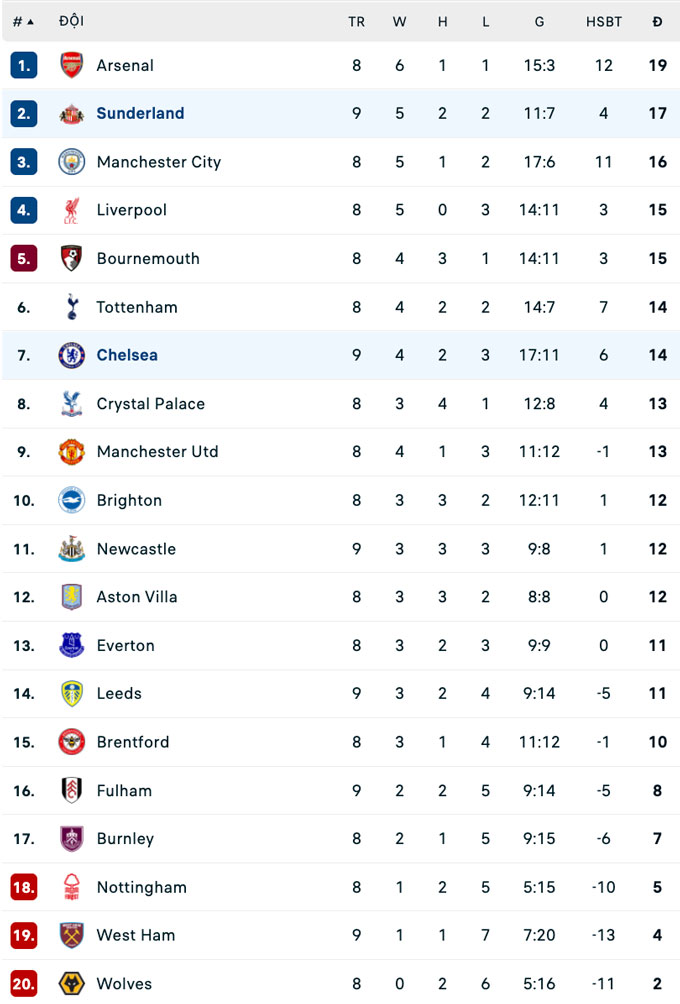Click the TR matches played header
The width and height of the screenshot is (680, 1004).
(x=356, y=21)
